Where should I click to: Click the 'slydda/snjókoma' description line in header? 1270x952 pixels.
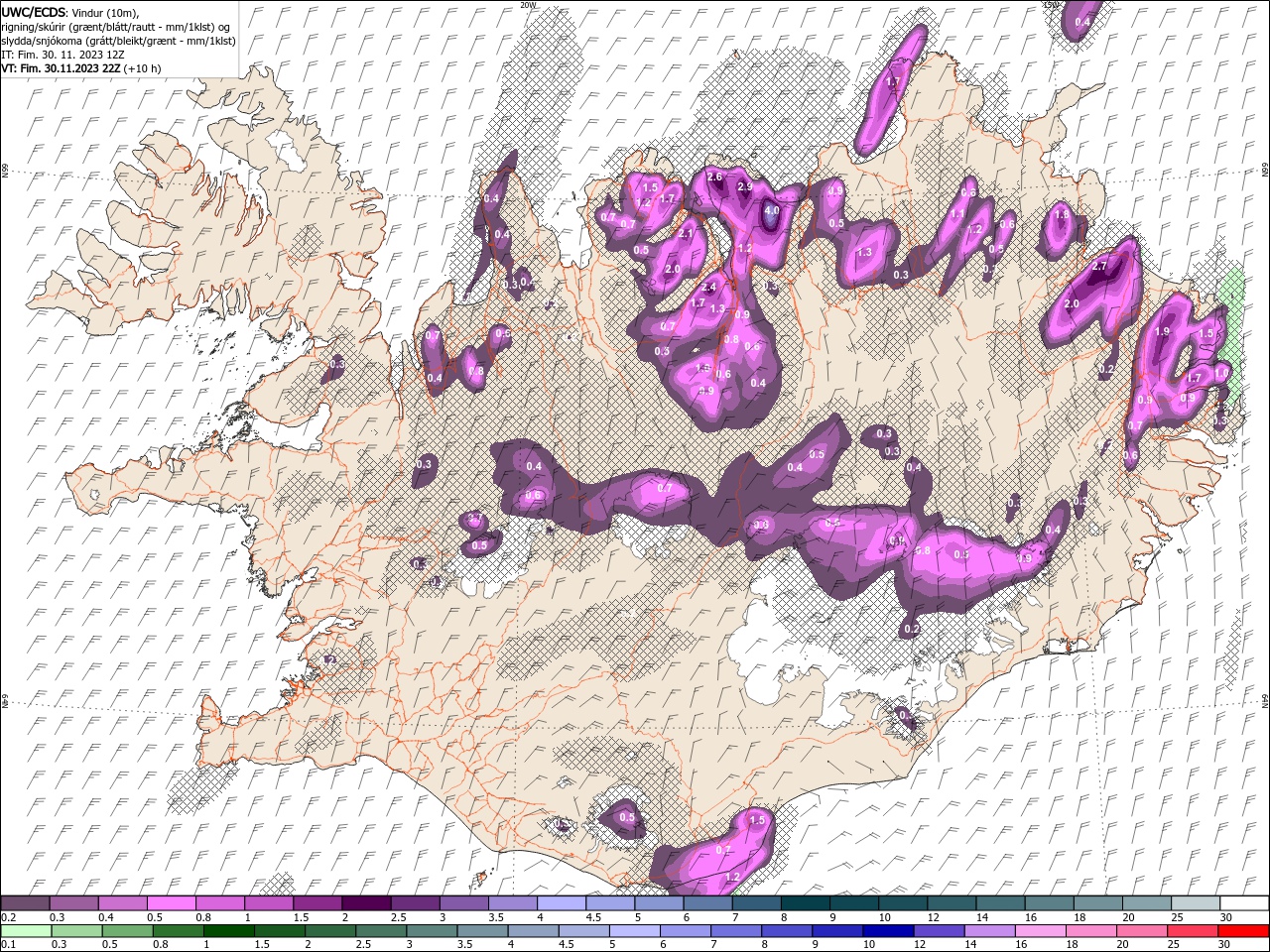coord(119,41)
